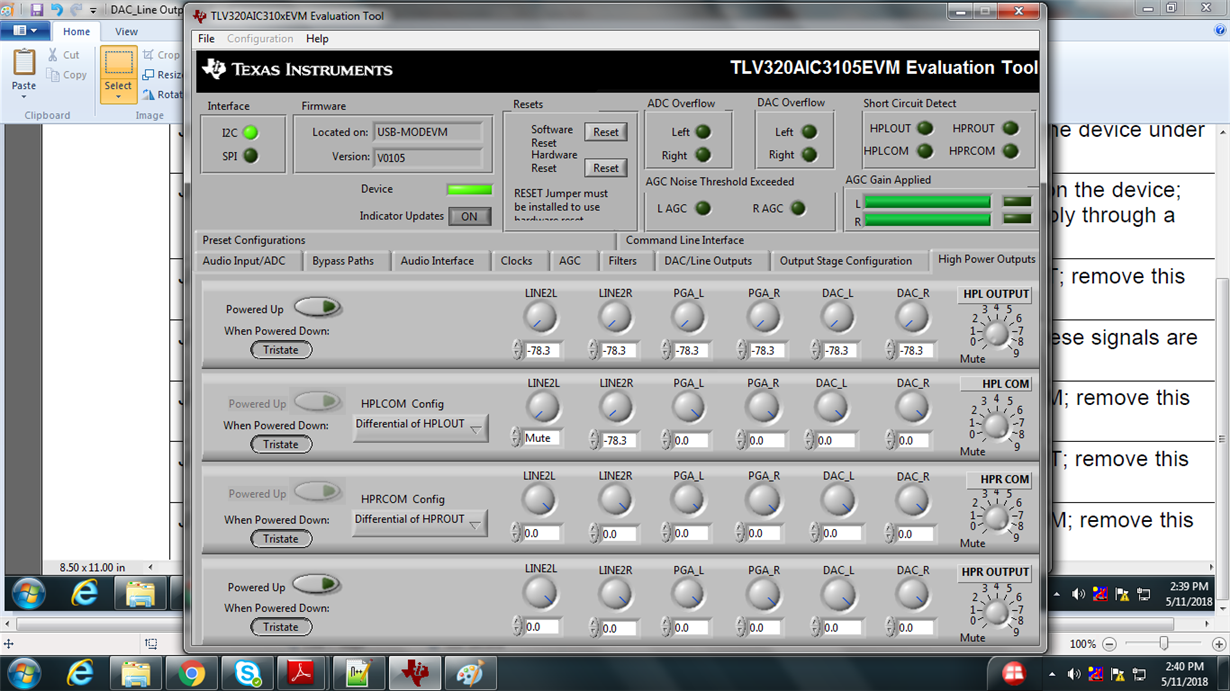The width and height of the screenshot is (1230, 691).
Task: Open Skype from the taskbar
Action: point(248,674)
